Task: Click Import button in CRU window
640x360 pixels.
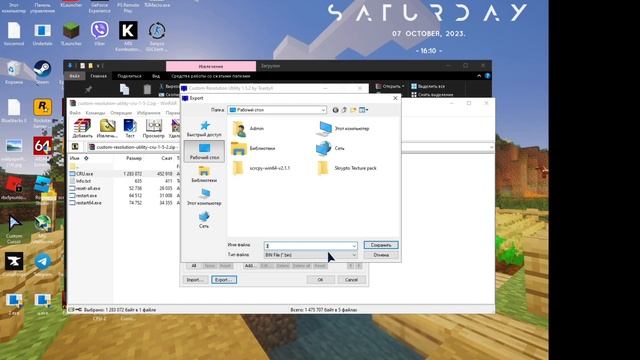Action: click(195, 280)
